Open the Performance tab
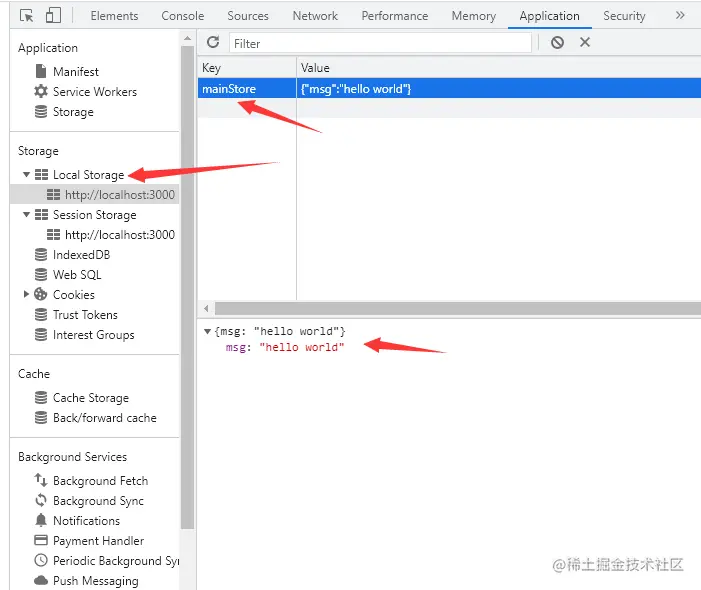 [x=395, y=16]
